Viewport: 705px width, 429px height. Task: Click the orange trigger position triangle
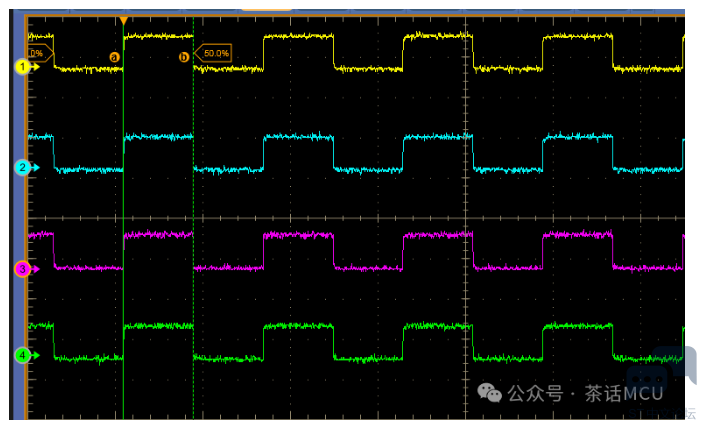tap(123, 20)
